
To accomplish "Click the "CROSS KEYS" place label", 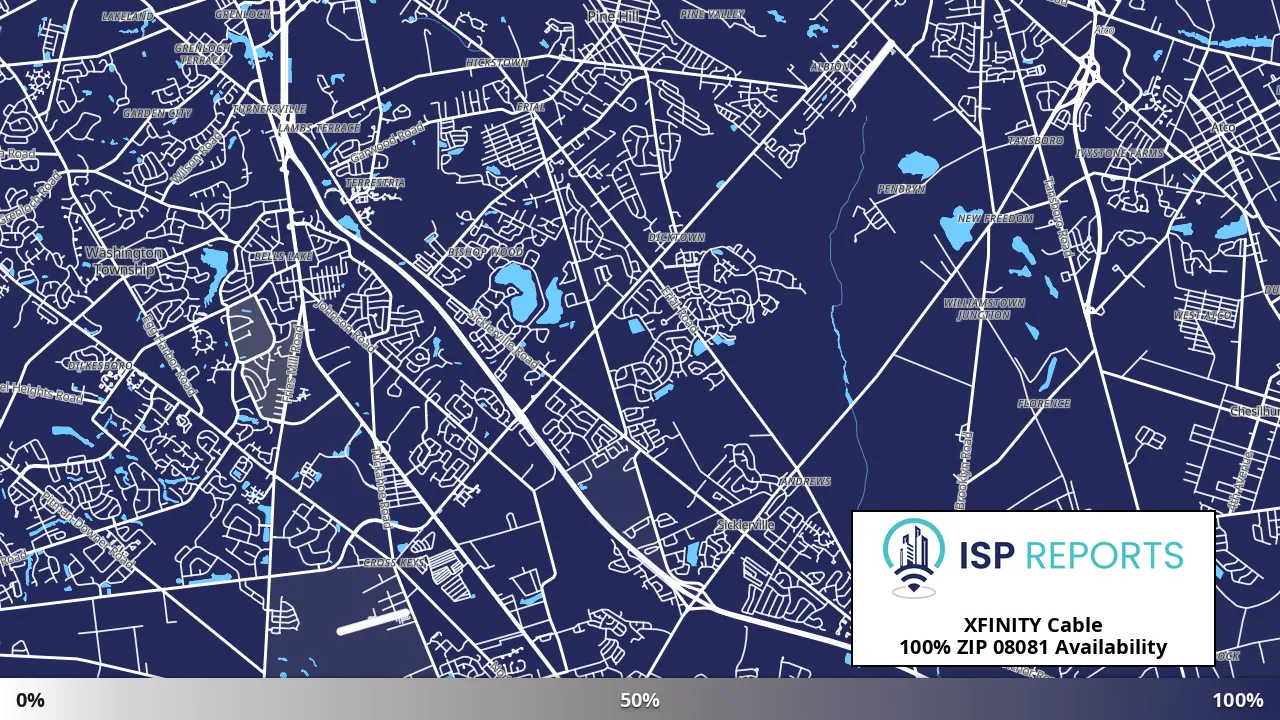I will point(394,563).
